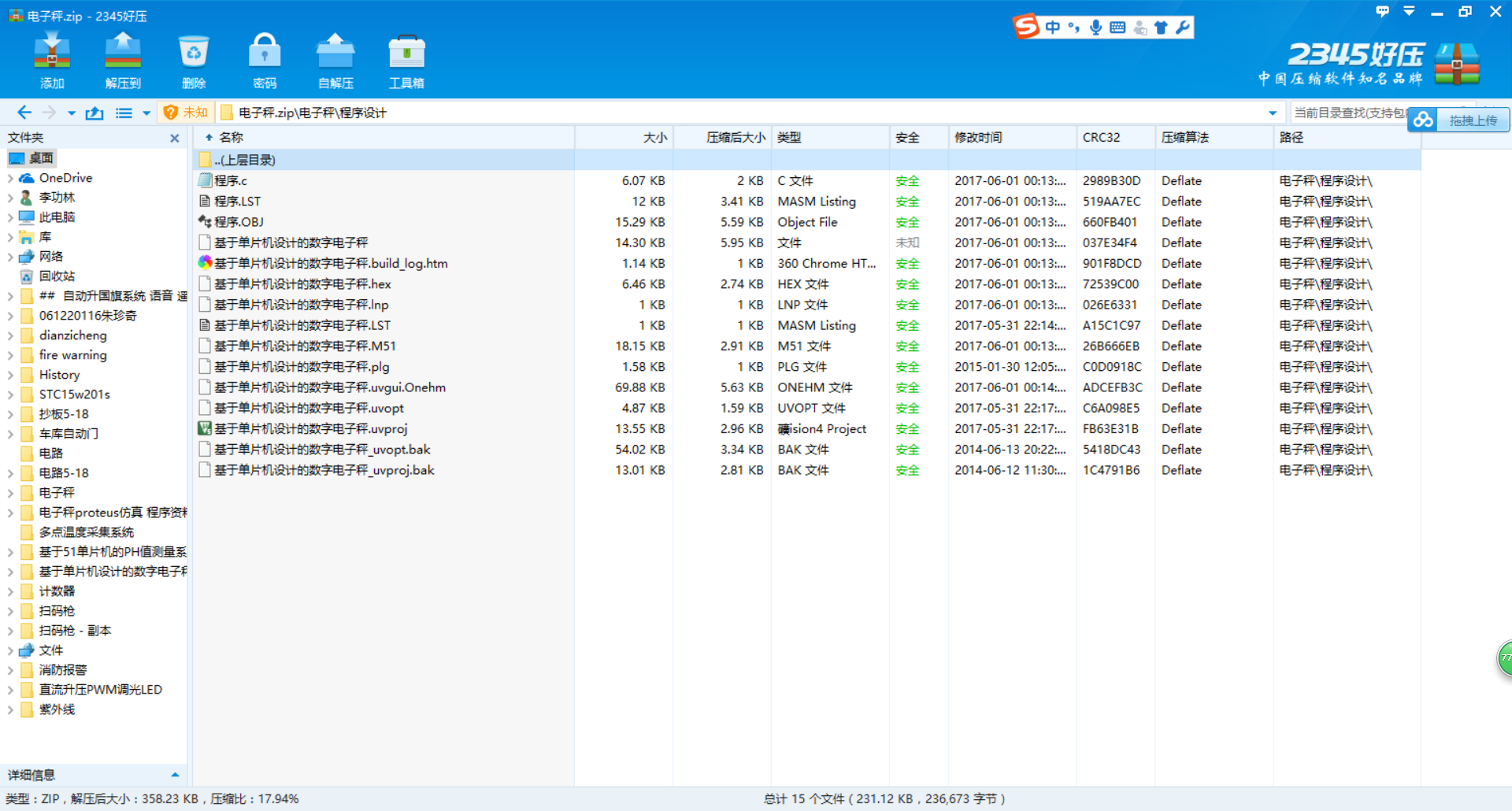
Task: Select the .M51 file row
Action: pyautogui.click(x=806, y=346)
